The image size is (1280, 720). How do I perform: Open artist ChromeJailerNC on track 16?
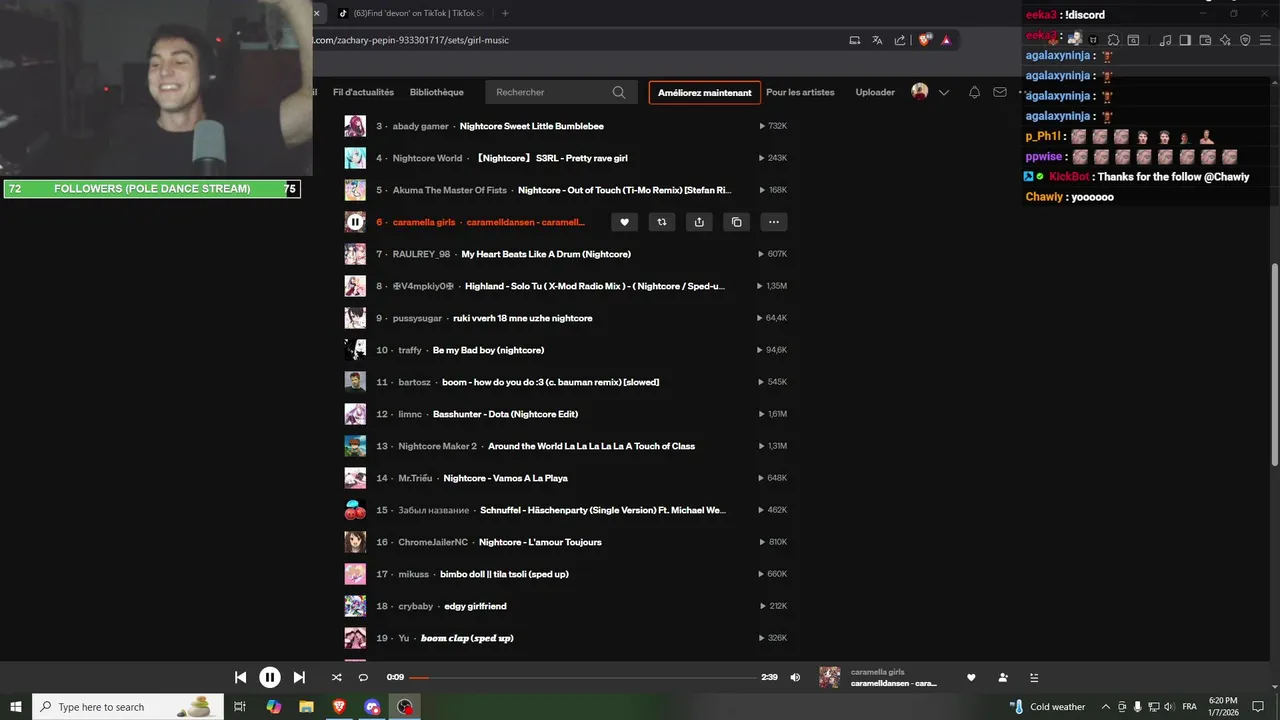pyautogui.click(x=433, y=542)
